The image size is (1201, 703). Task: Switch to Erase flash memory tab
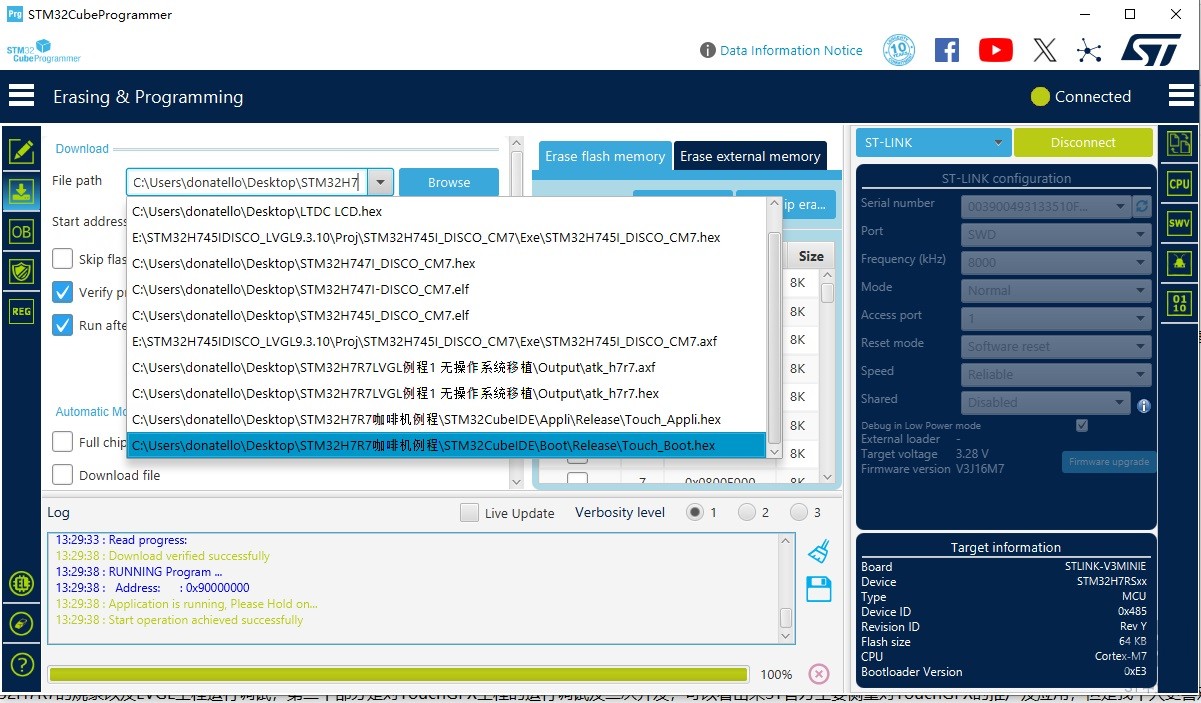point(604,156)
